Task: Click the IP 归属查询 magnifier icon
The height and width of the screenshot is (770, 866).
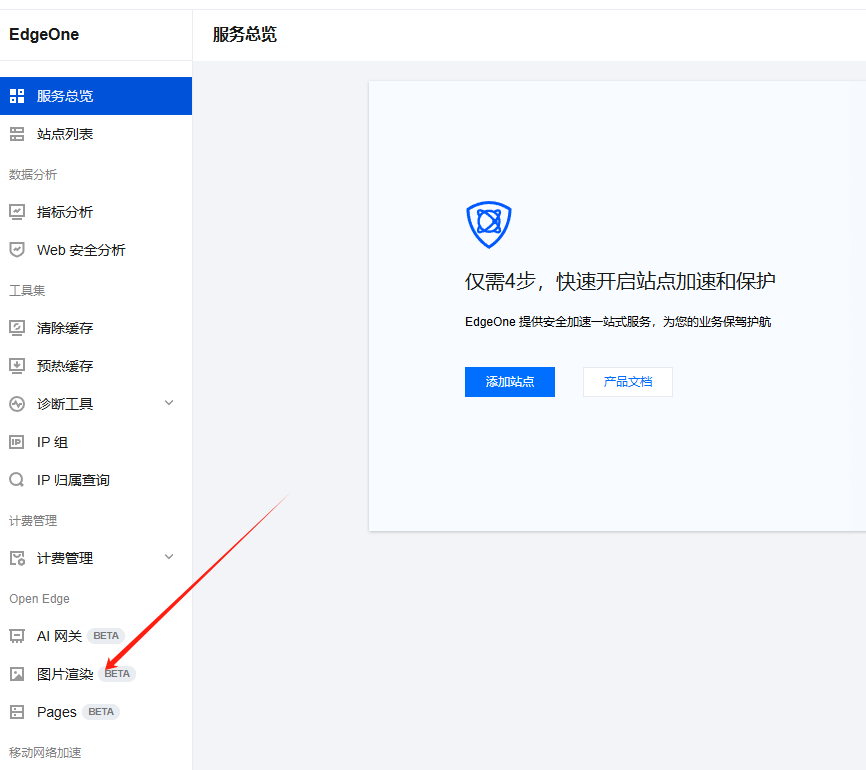Action: [x=17, y=479]
